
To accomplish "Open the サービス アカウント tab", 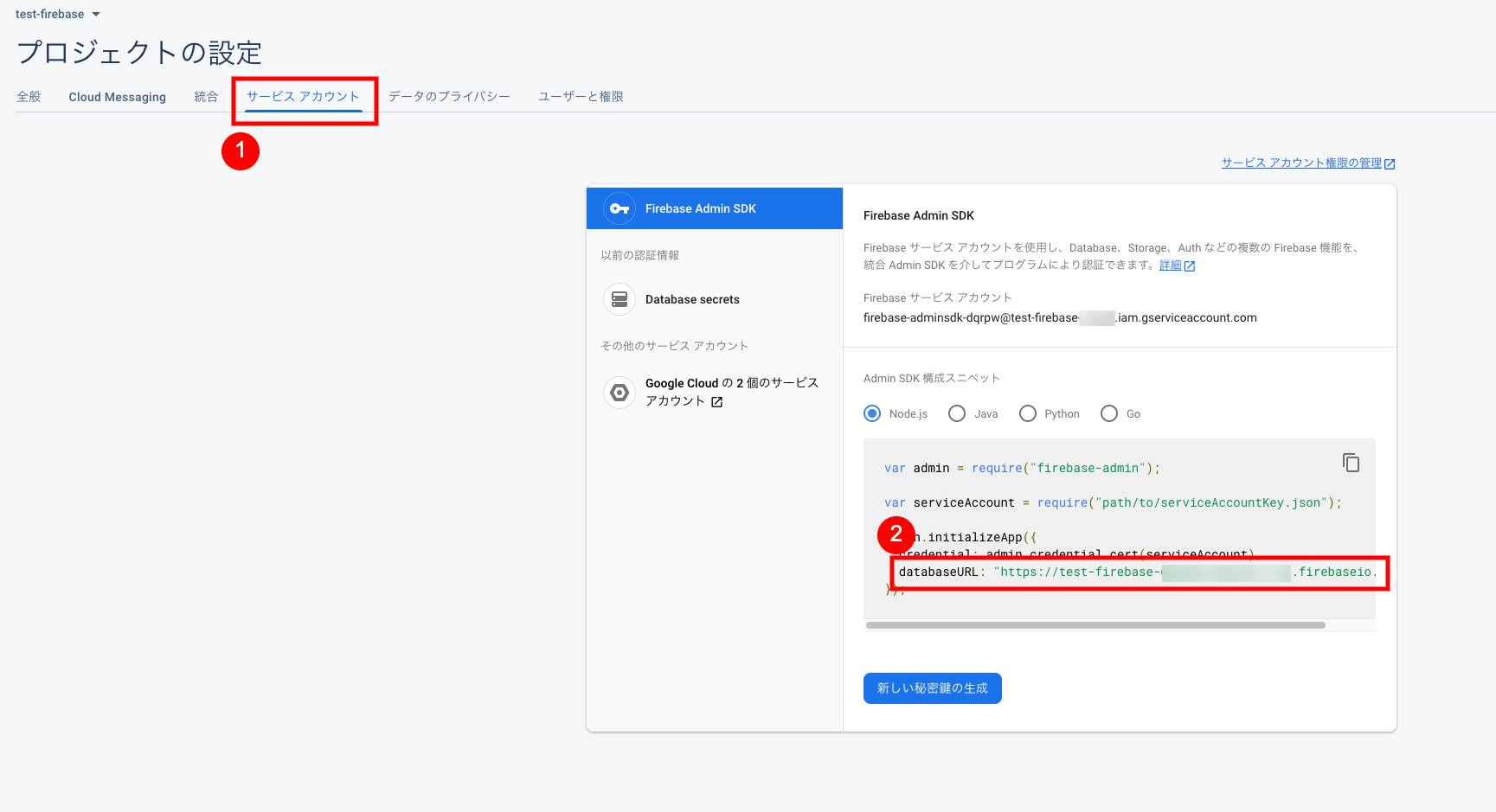I will 303,97.
